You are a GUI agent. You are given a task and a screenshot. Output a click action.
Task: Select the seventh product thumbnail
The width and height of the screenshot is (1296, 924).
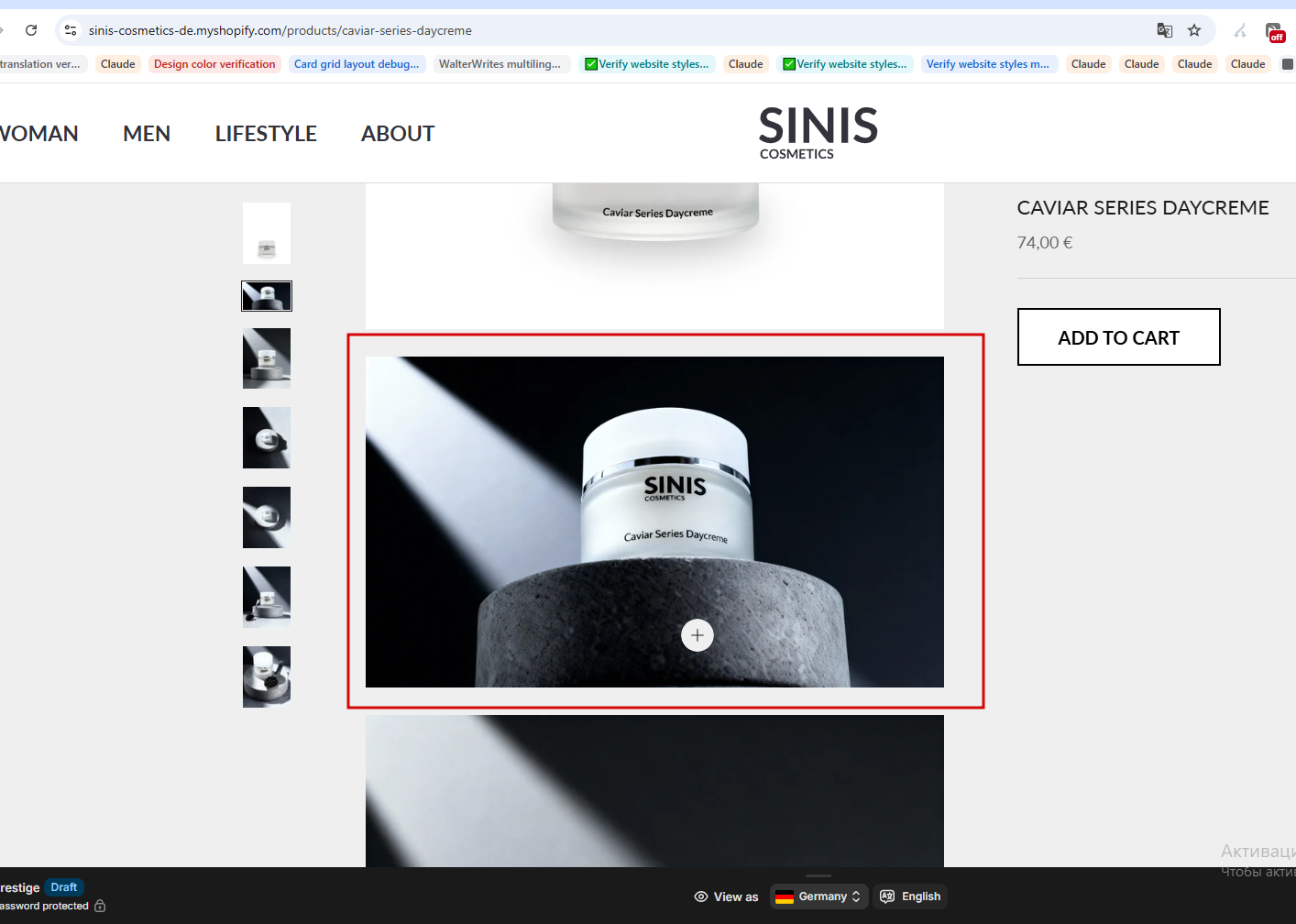point(267,676)
